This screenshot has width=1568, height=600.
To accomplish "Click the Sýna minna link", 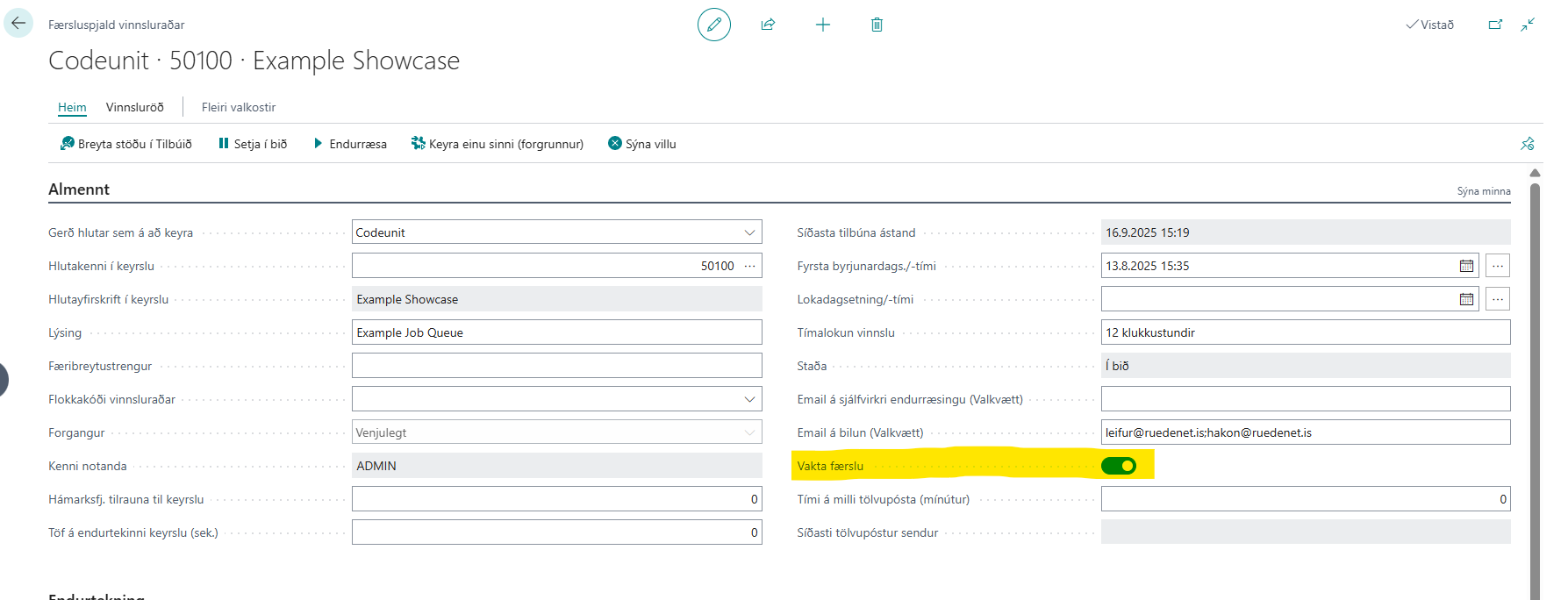I will click(x=1483, y=191).
